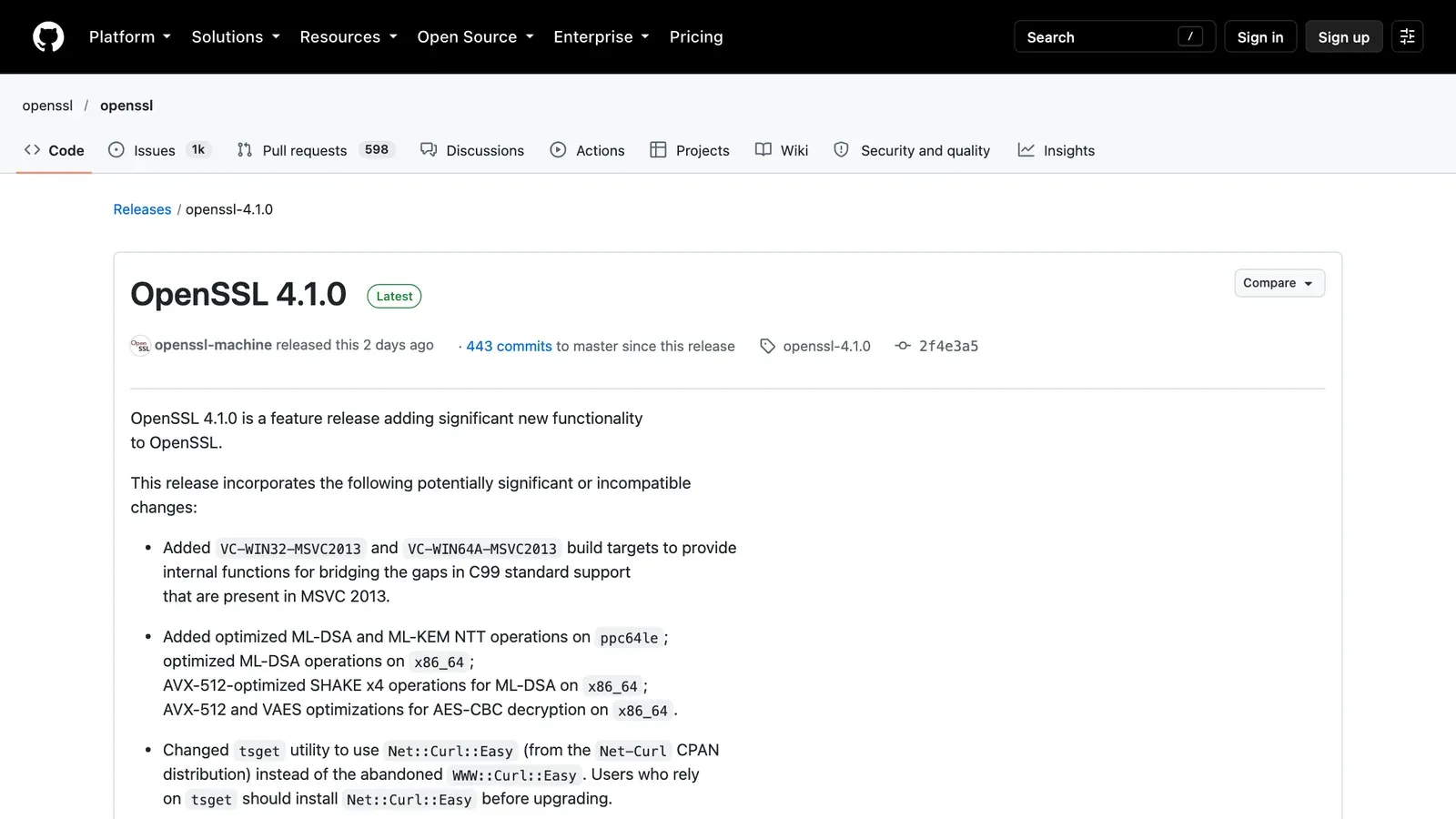
Task: Switch to the Wiki tab
Action: [x=782, y=150]
